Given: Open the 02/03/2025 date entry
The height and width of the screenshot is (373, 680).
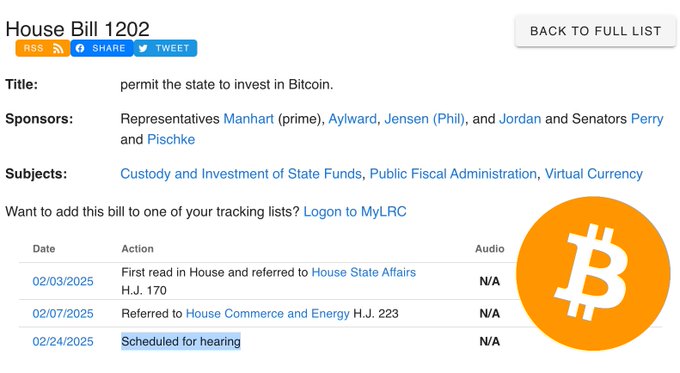Looking at the screenshot, I should coord(63,281).
